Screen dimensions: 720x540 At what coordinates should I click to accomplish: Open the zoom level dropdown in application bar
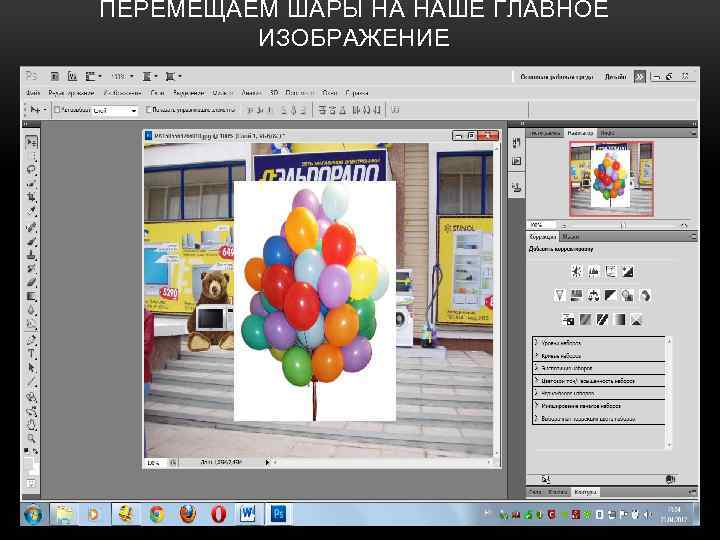(x=123, y=76)
